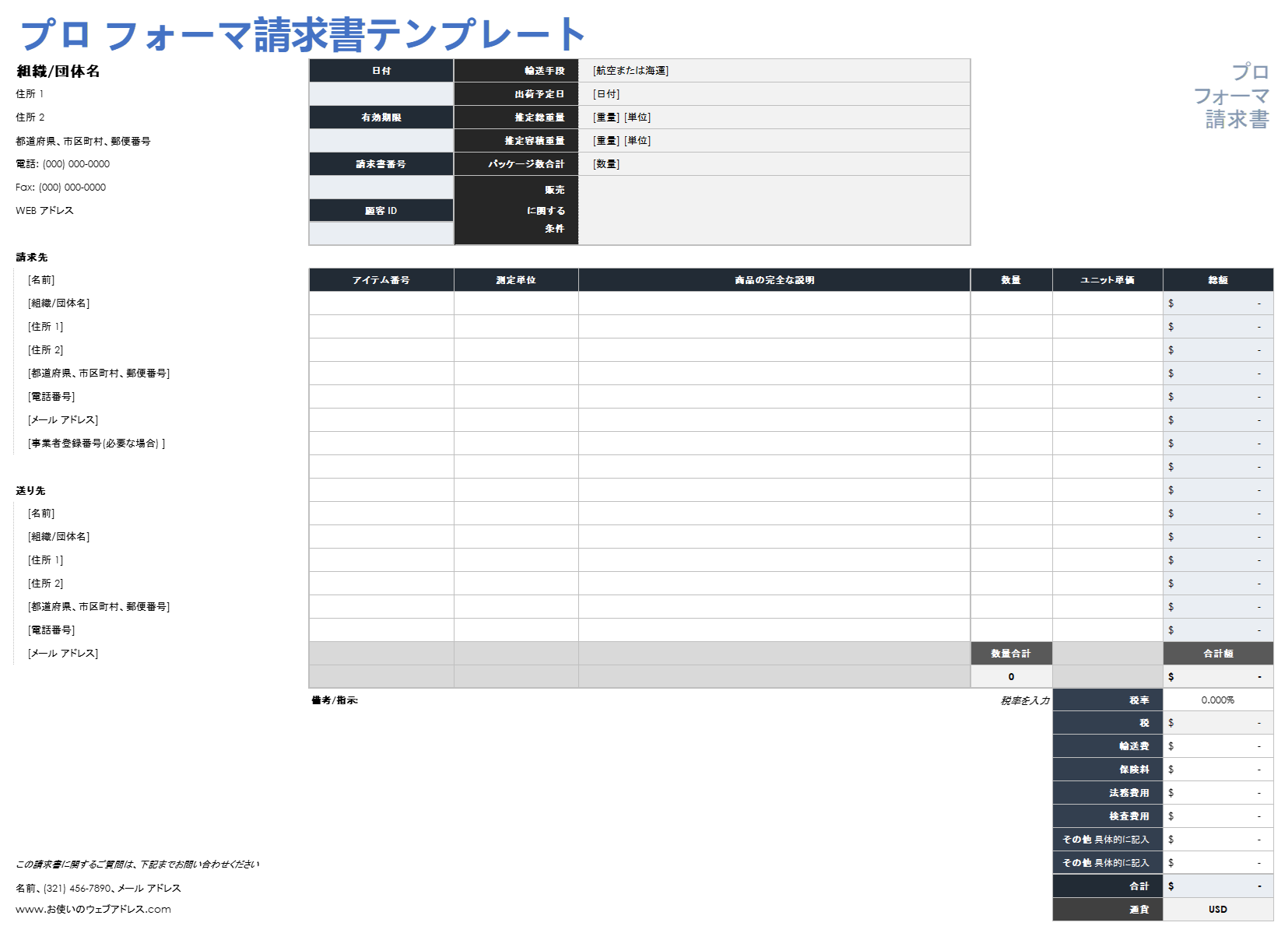
Task: Click the www.お使いのウェブアドレス.com text
Action: [93, 909]
